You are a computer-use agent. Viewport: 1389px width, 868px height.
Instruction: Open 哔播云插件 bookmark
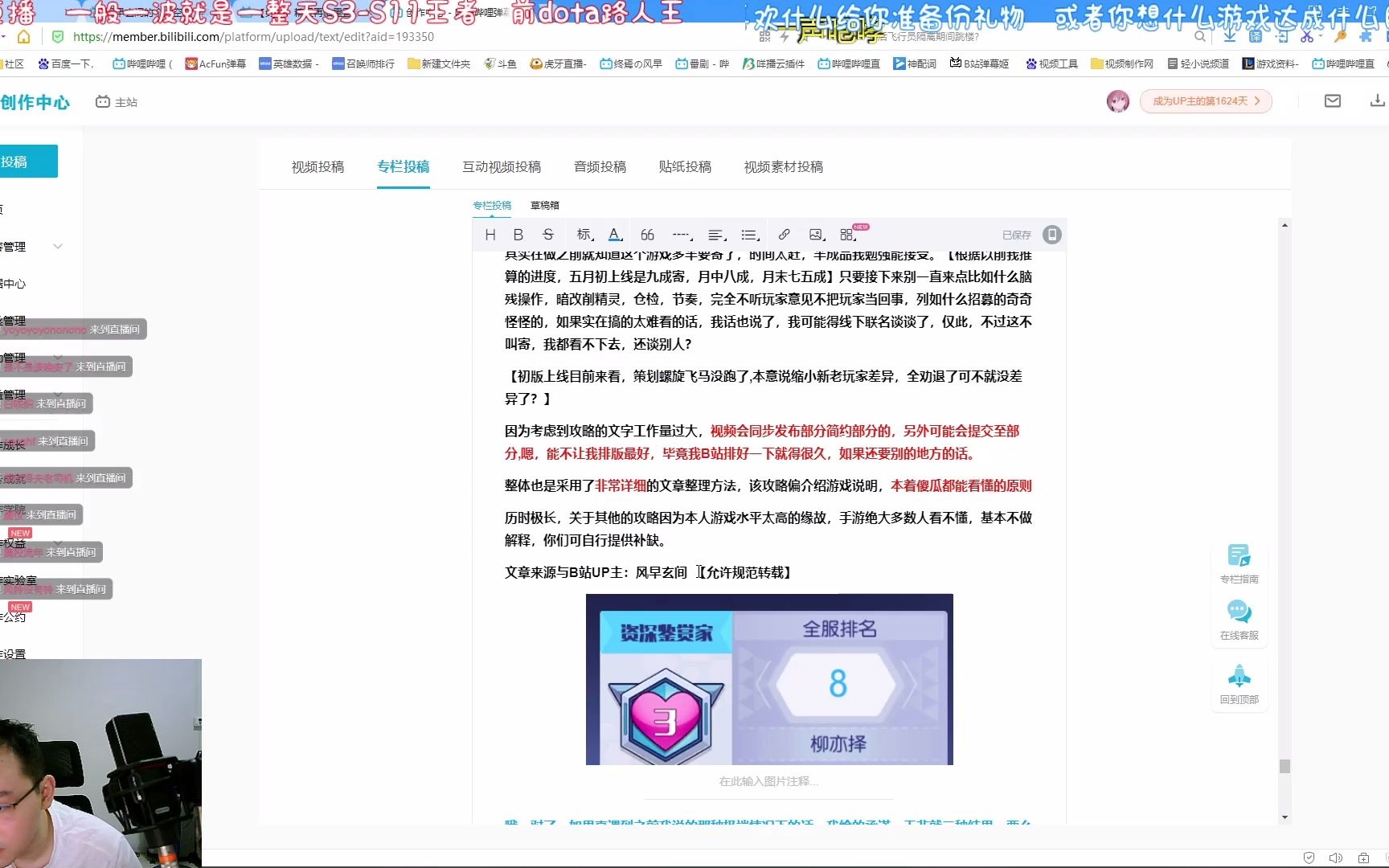click(x=773, y=63)
